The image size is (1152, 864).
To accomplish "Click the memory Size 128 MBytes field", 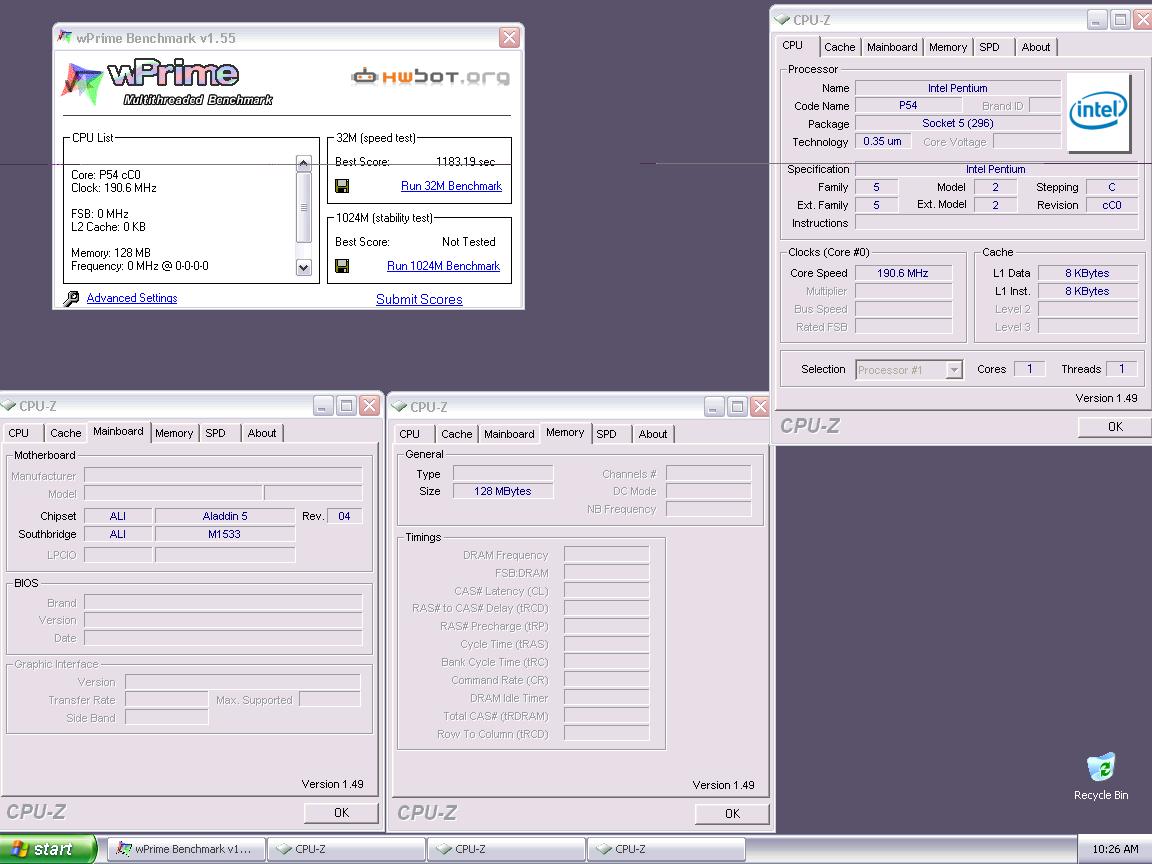I will coord(503,492).
